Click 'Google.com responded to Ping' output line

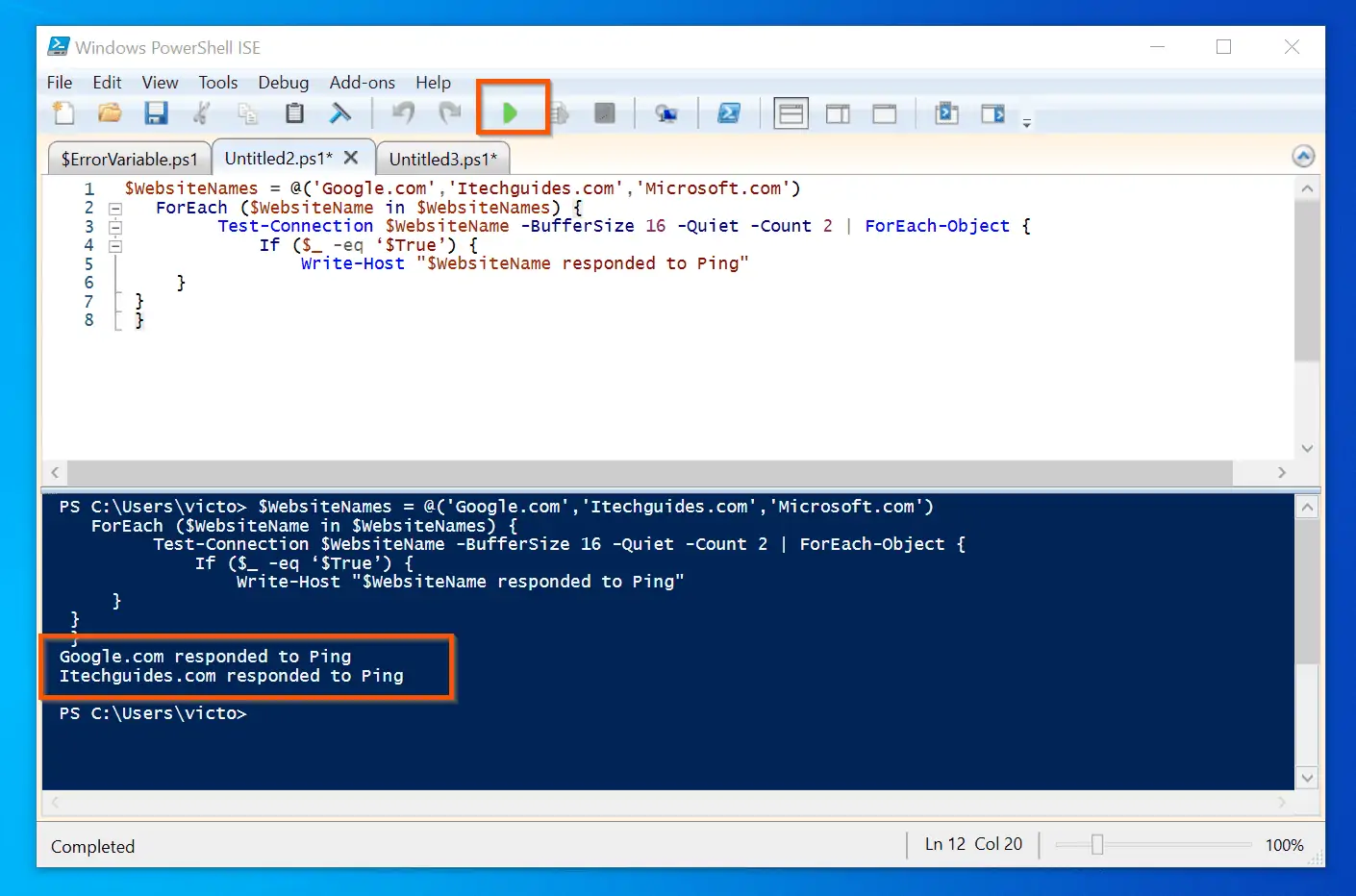coord(205,657)
